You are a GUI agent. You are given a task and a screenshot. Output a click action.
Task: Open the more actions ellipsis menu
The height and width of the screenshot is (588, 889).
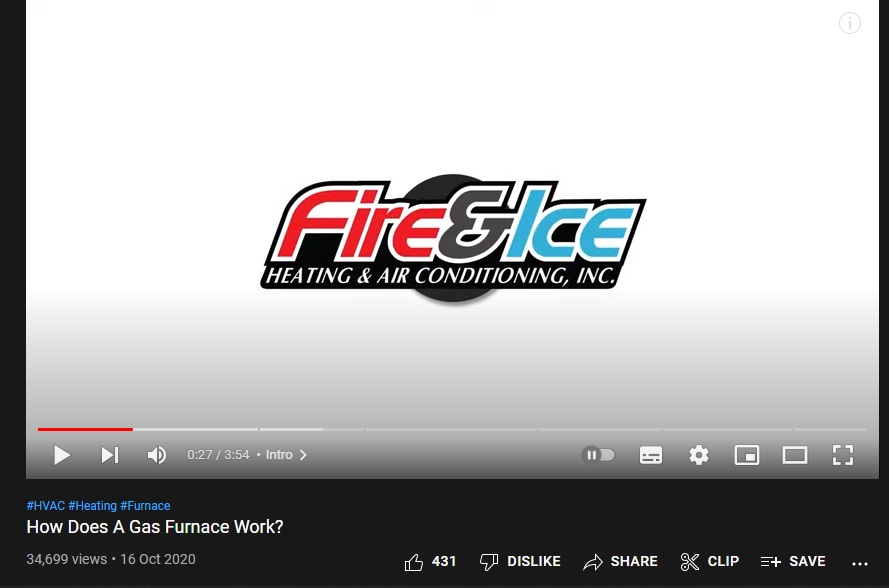pos(860,563)
